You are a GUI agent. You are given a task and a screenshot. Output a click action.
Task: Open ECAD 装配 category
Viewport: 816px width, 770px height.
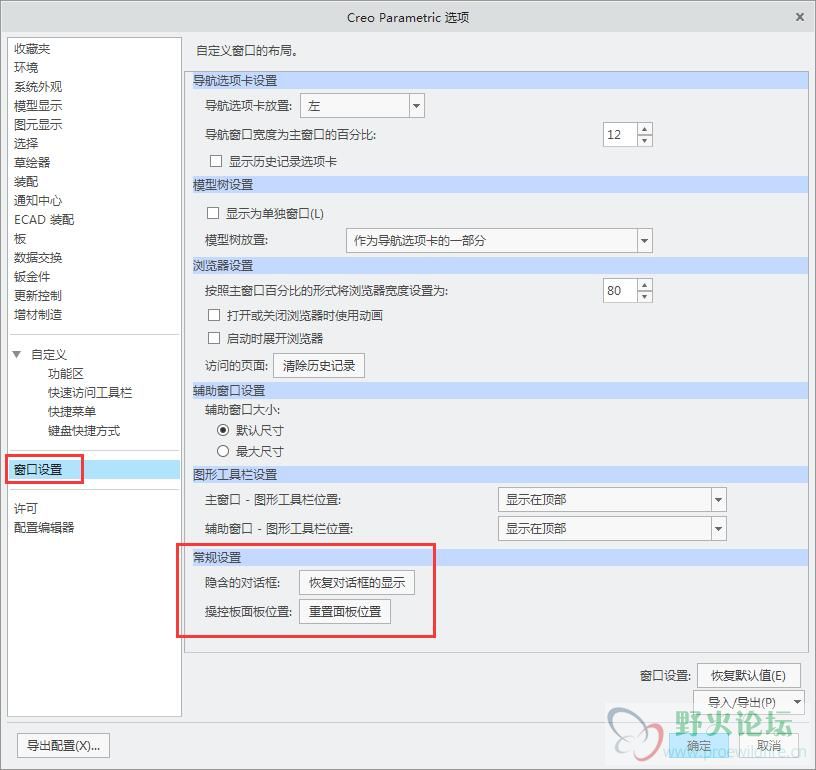(44, 220)
